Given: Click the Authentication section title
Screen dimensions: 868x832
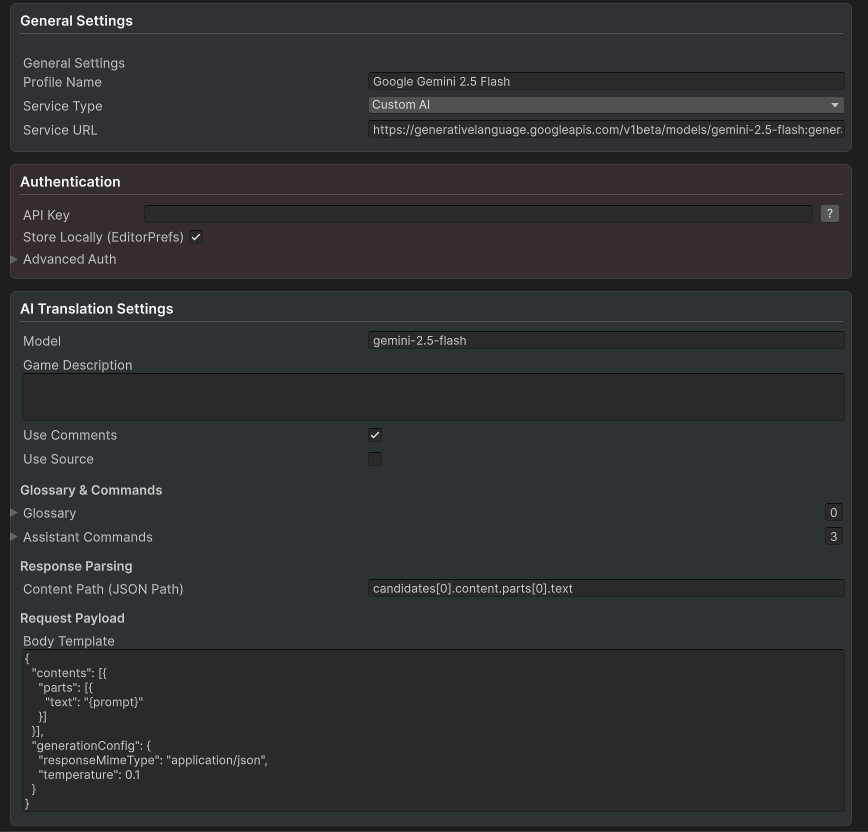Looking at the screenshot, I should (70, 181).
